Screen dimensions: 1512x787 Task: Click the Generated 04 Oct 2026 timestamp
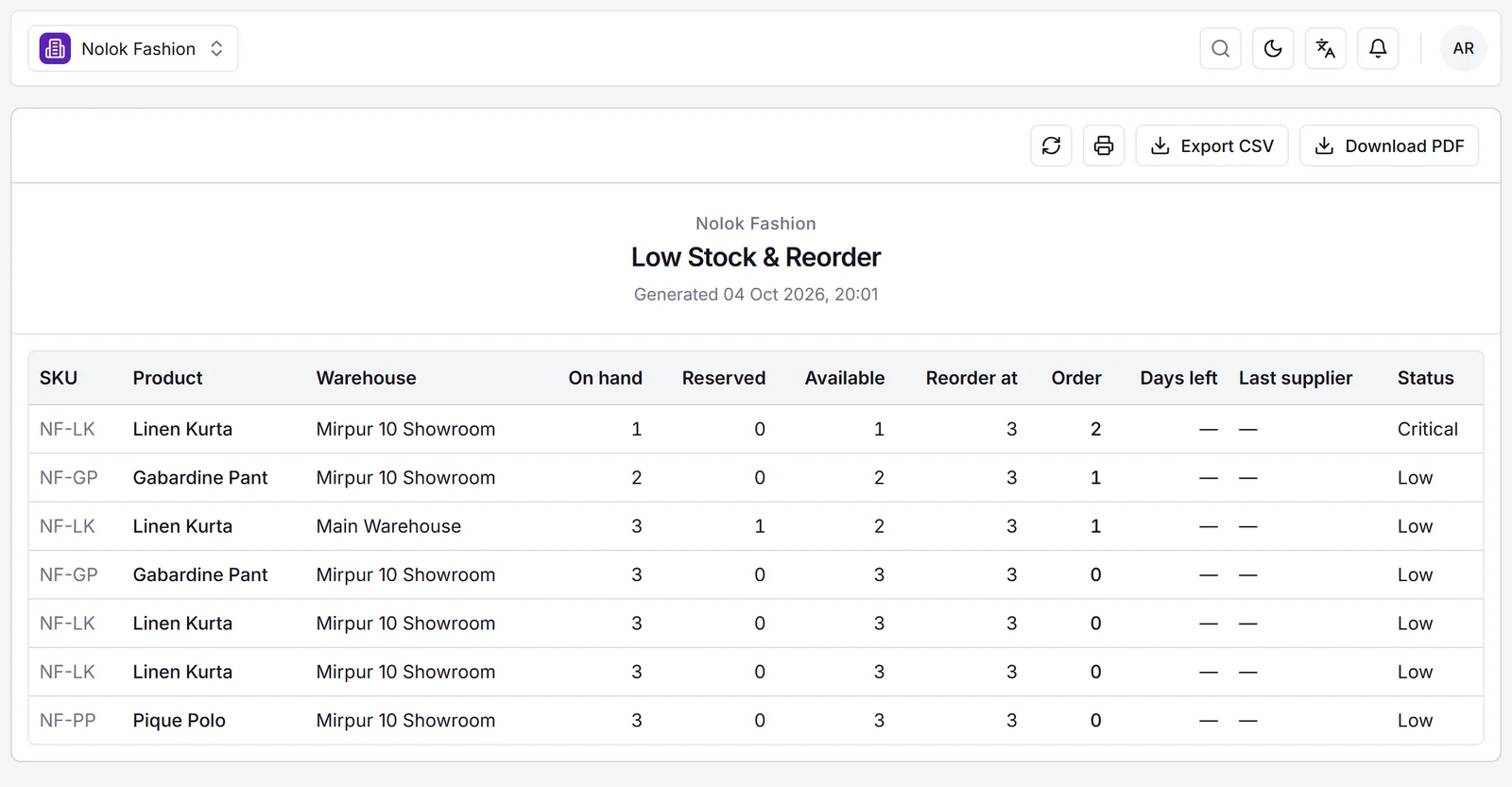756,294
